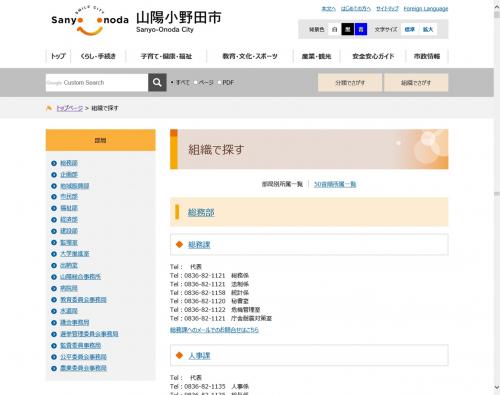
Task: Open 教育委員会事務局 in the sidebar list
Action: pos(83,300)
